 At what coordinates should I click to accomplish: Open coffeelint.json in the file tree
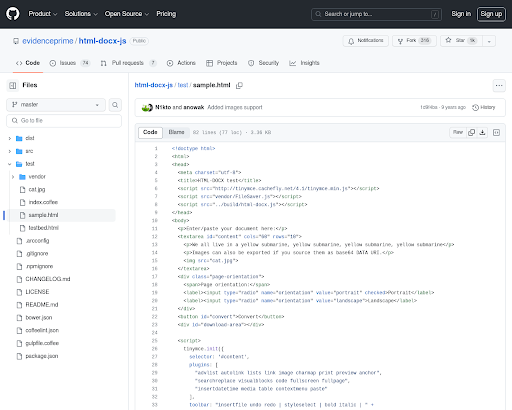[x=42, y=331]
